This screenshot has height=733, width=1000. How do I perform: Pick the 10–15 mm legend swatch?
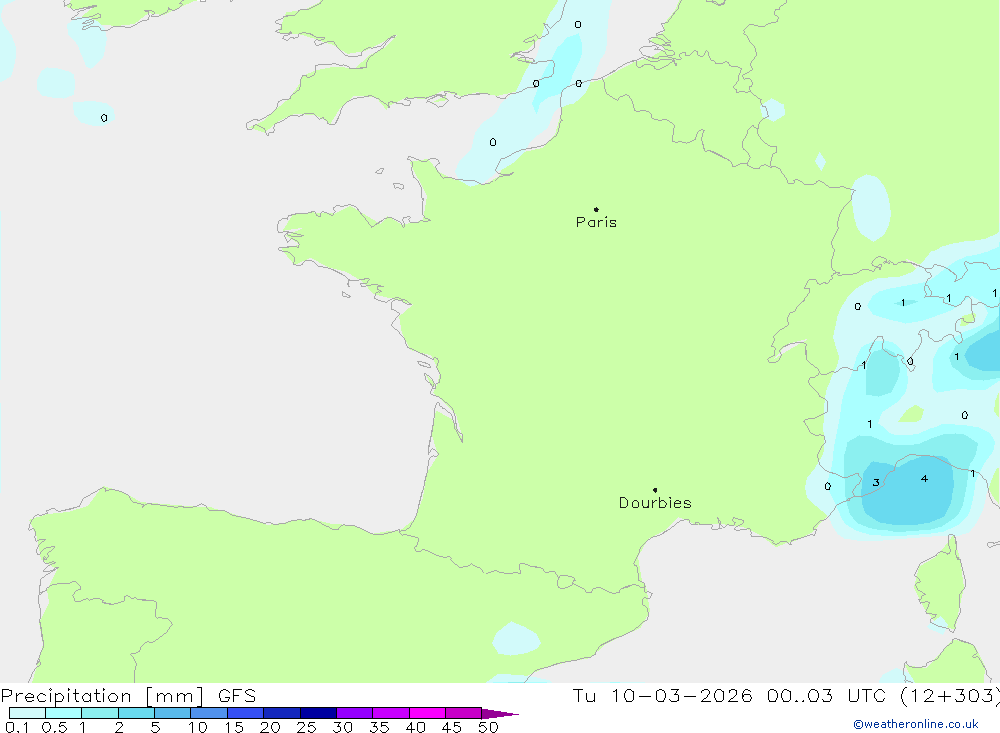[x=209, y=713]
